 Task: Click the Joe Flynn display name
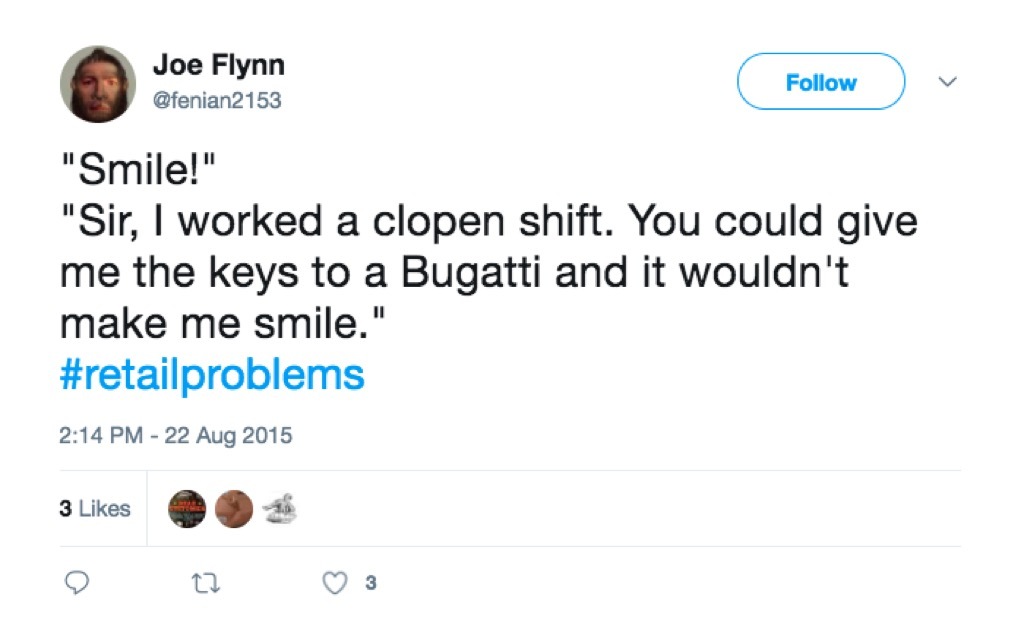218,66
